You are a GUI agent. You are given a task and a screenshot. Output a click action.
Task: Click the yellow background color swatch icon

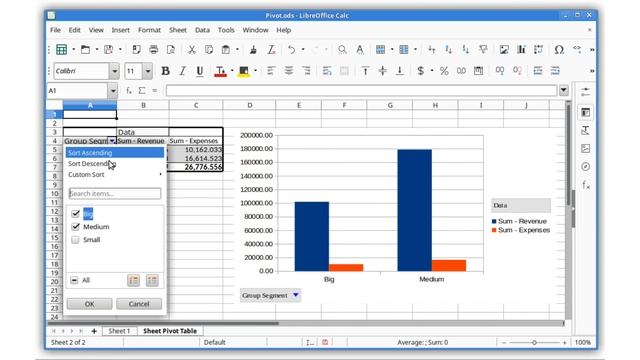click(244, 71)
